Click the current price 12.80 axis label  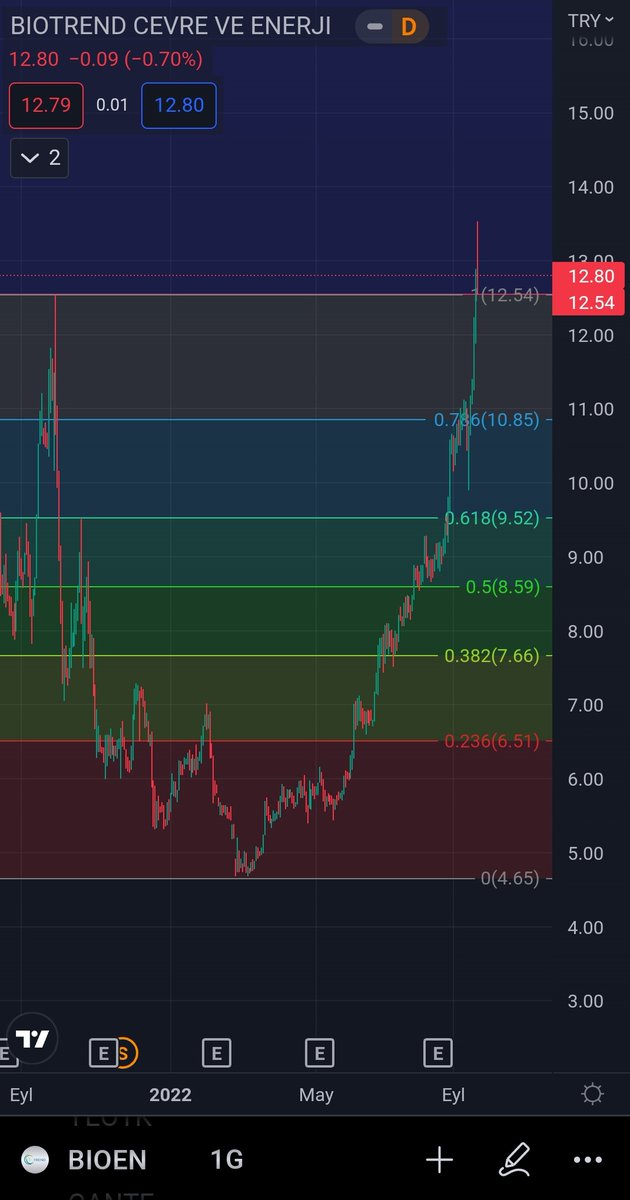(x=590, y=277)
